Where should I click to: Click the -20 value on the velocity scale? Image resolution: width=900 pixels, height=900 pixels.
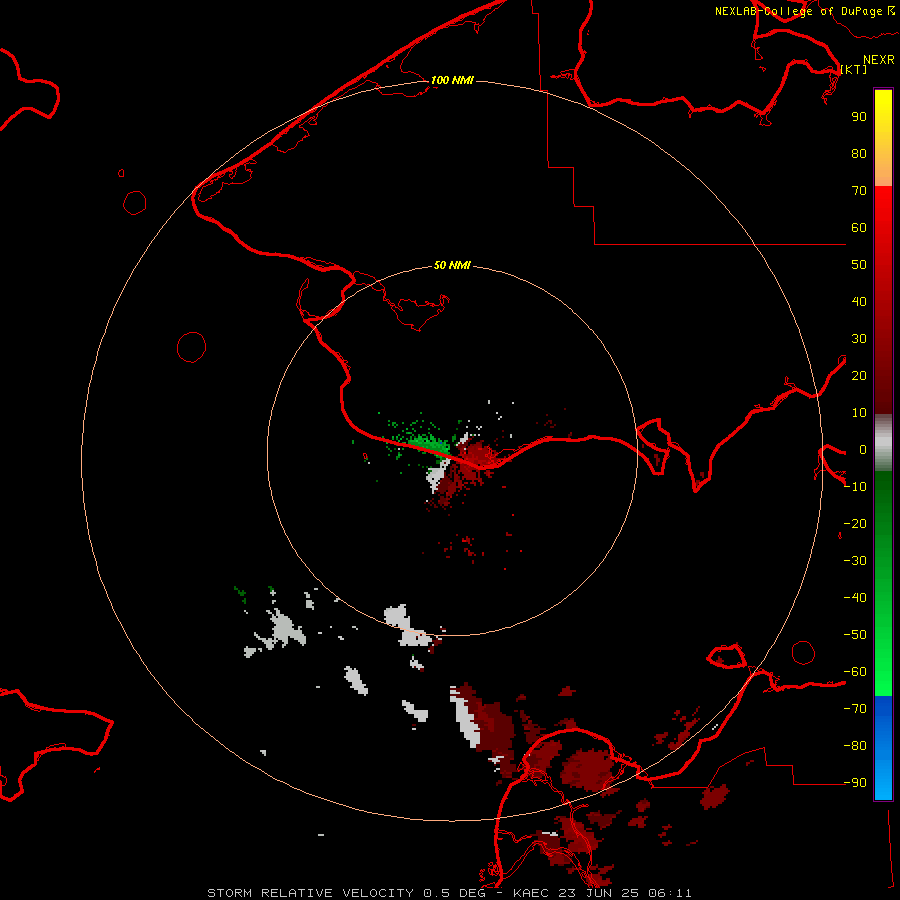[x=855, y=523]
